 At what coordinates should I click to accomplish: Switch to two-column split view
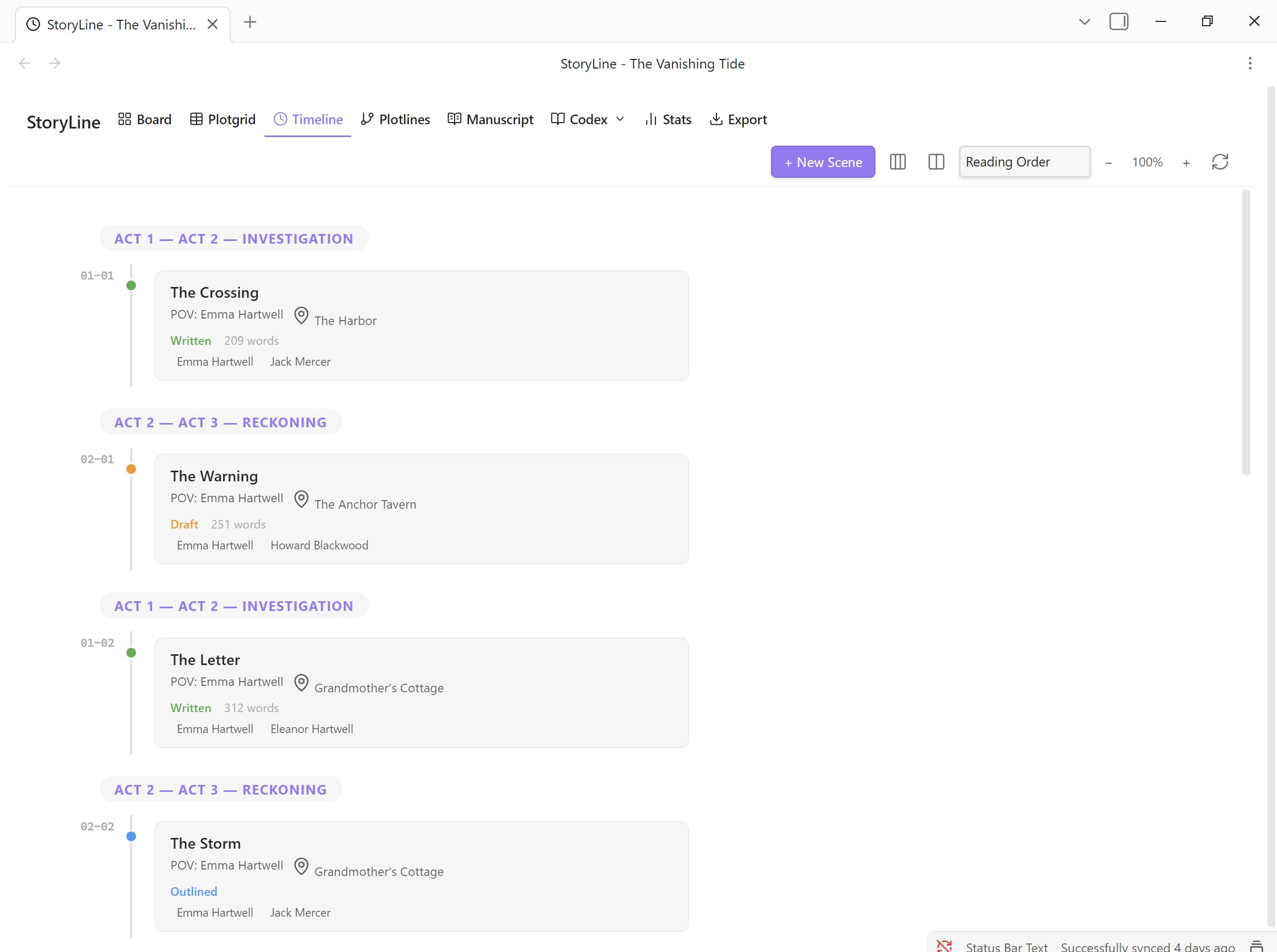coord(936,162)
